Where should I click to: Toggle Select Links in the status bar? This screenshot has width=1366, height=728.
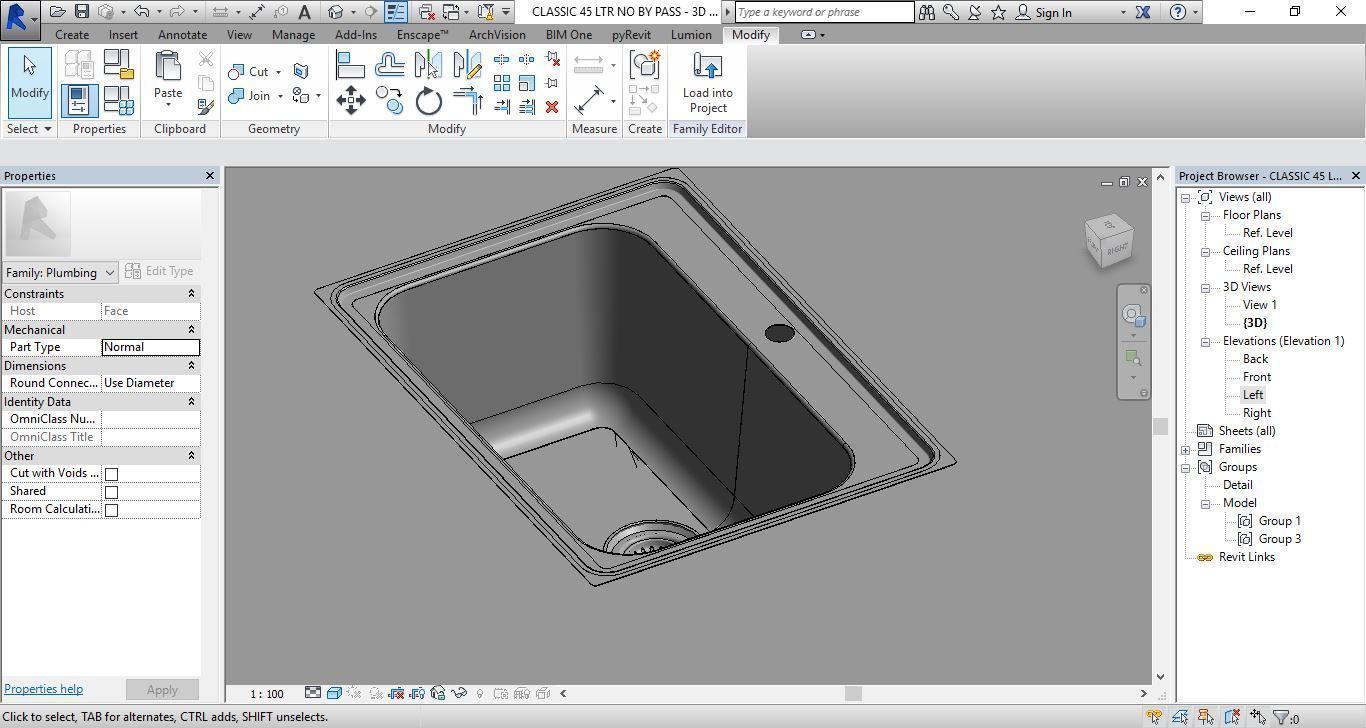(x=1155, y=717)
